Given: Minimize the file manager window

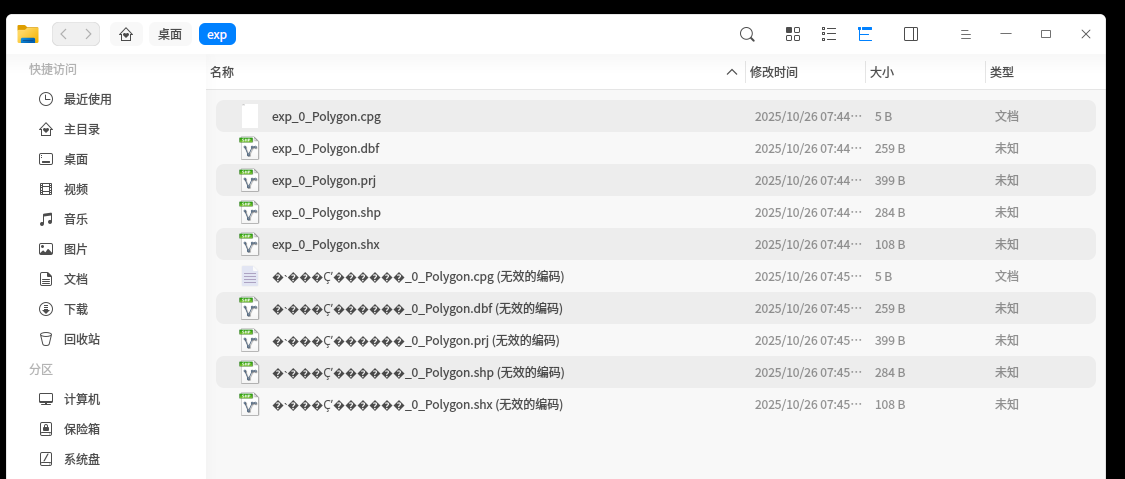Looking at the screenshot, I should (1006, 34).
